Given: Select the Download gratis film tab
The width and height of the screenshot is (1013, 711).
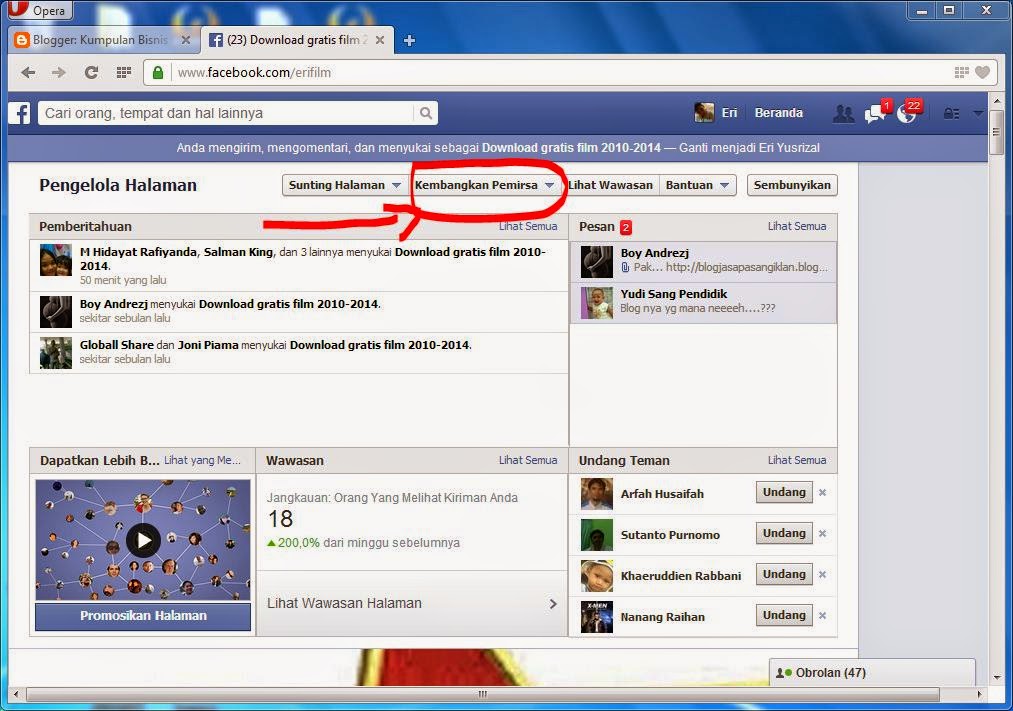Looking at the screenshot, I should [295, 40].
